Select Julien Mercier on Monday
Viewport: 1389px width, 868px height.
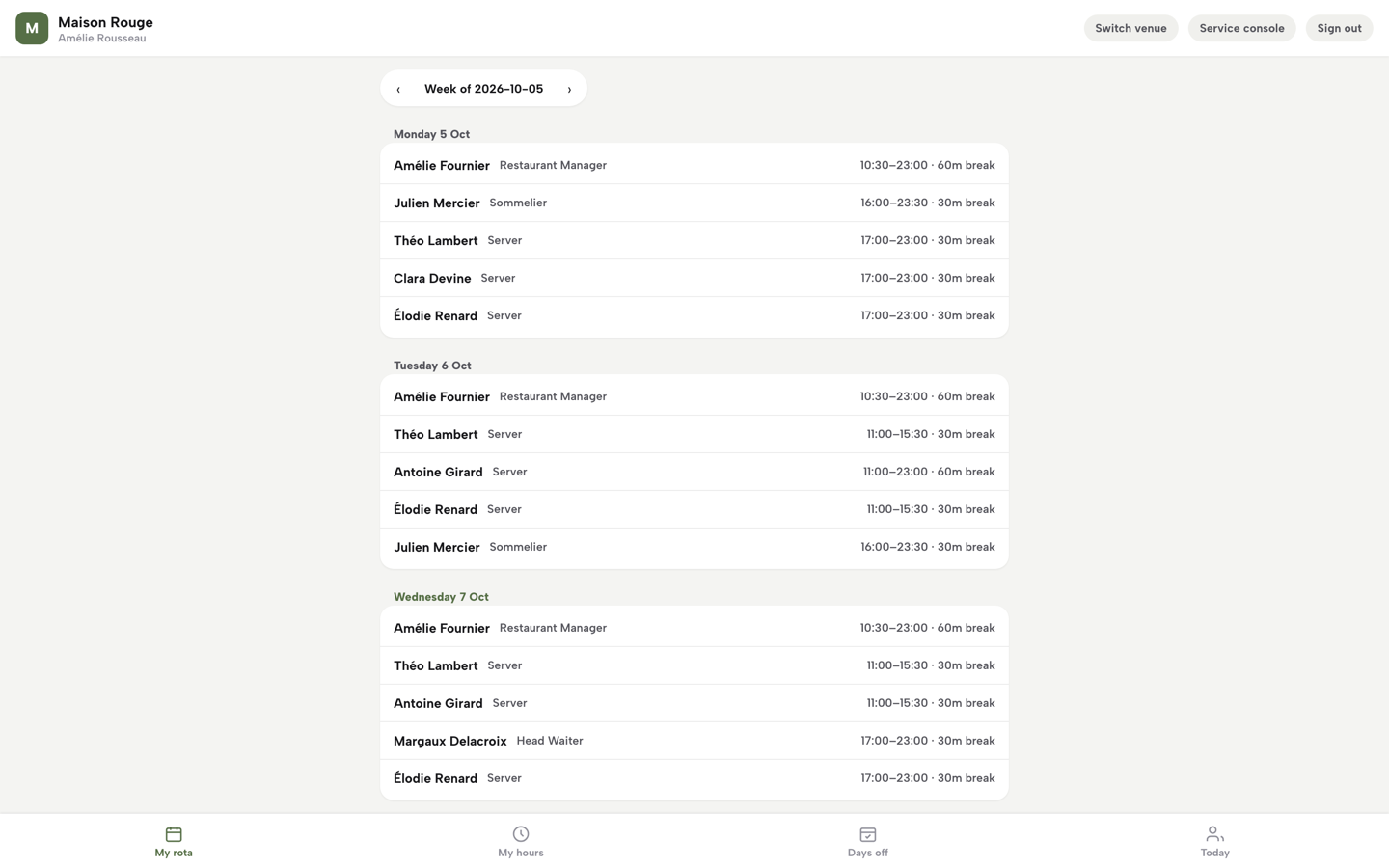click(694, 203)
